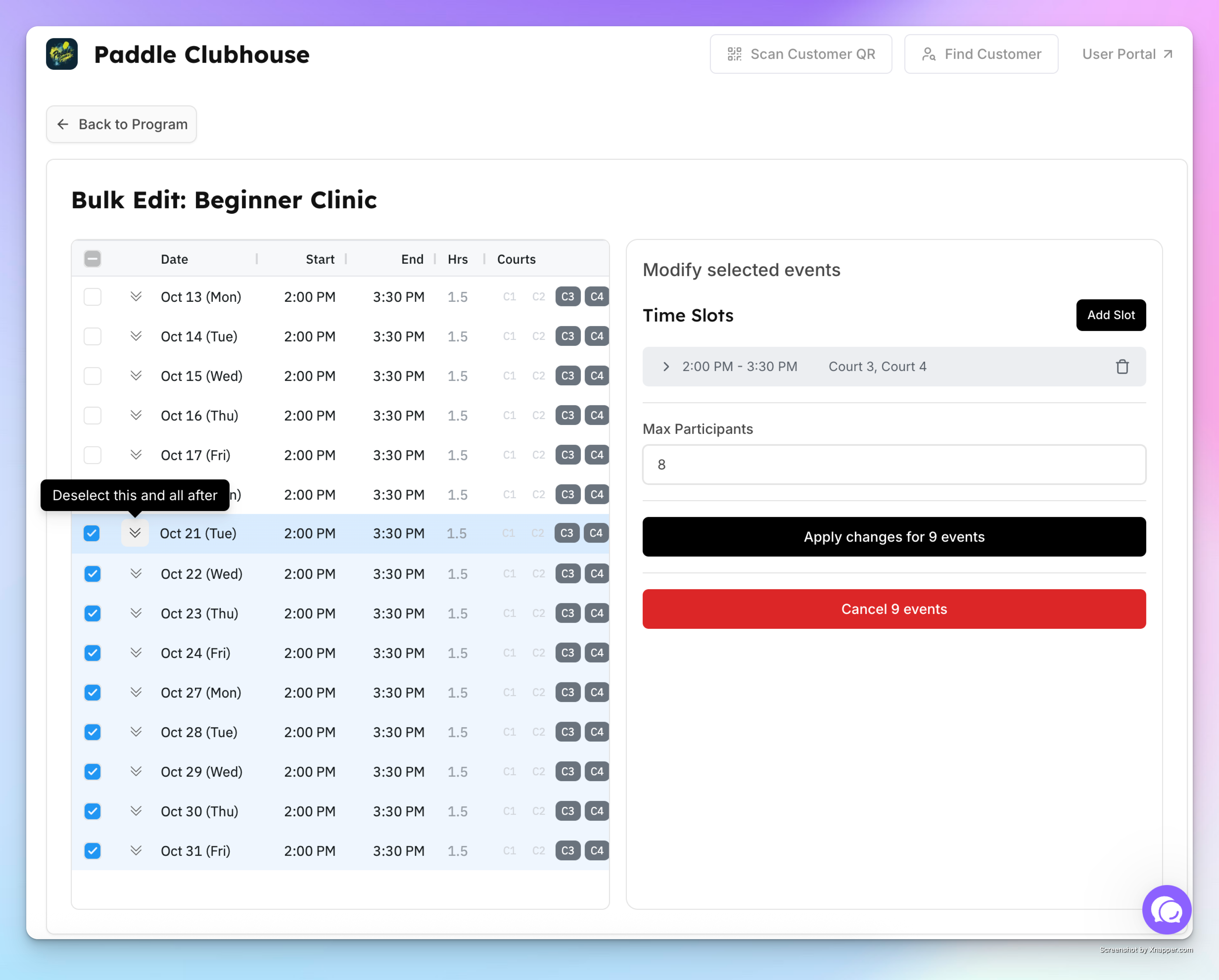This screenshot has height=980, width=1219.
Task: Deselect Oct 21 and all after via chevron
Action: coord(135,533)
